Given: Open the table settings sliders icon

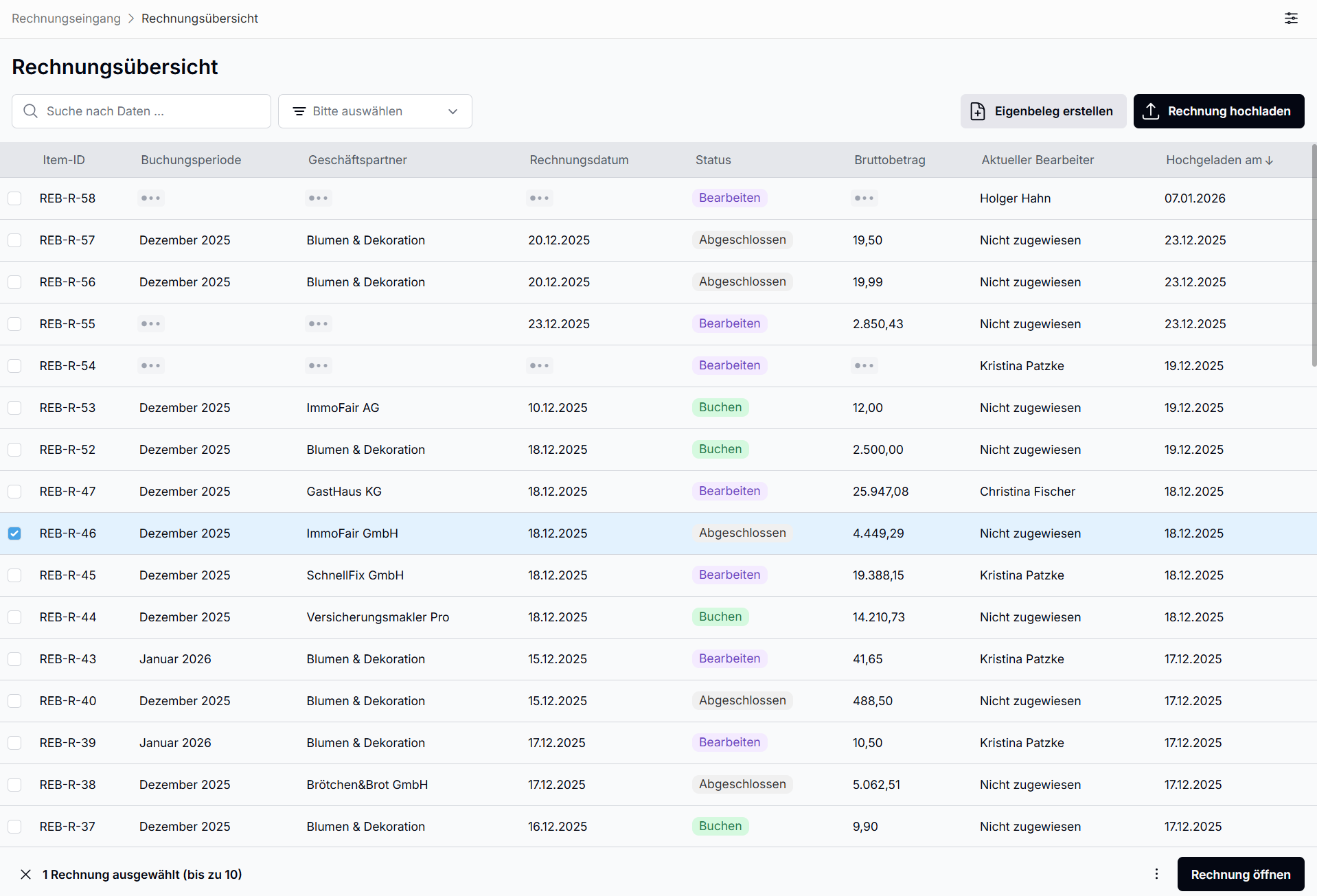Looking at the screenshot, I should (x=1291, y=19).
